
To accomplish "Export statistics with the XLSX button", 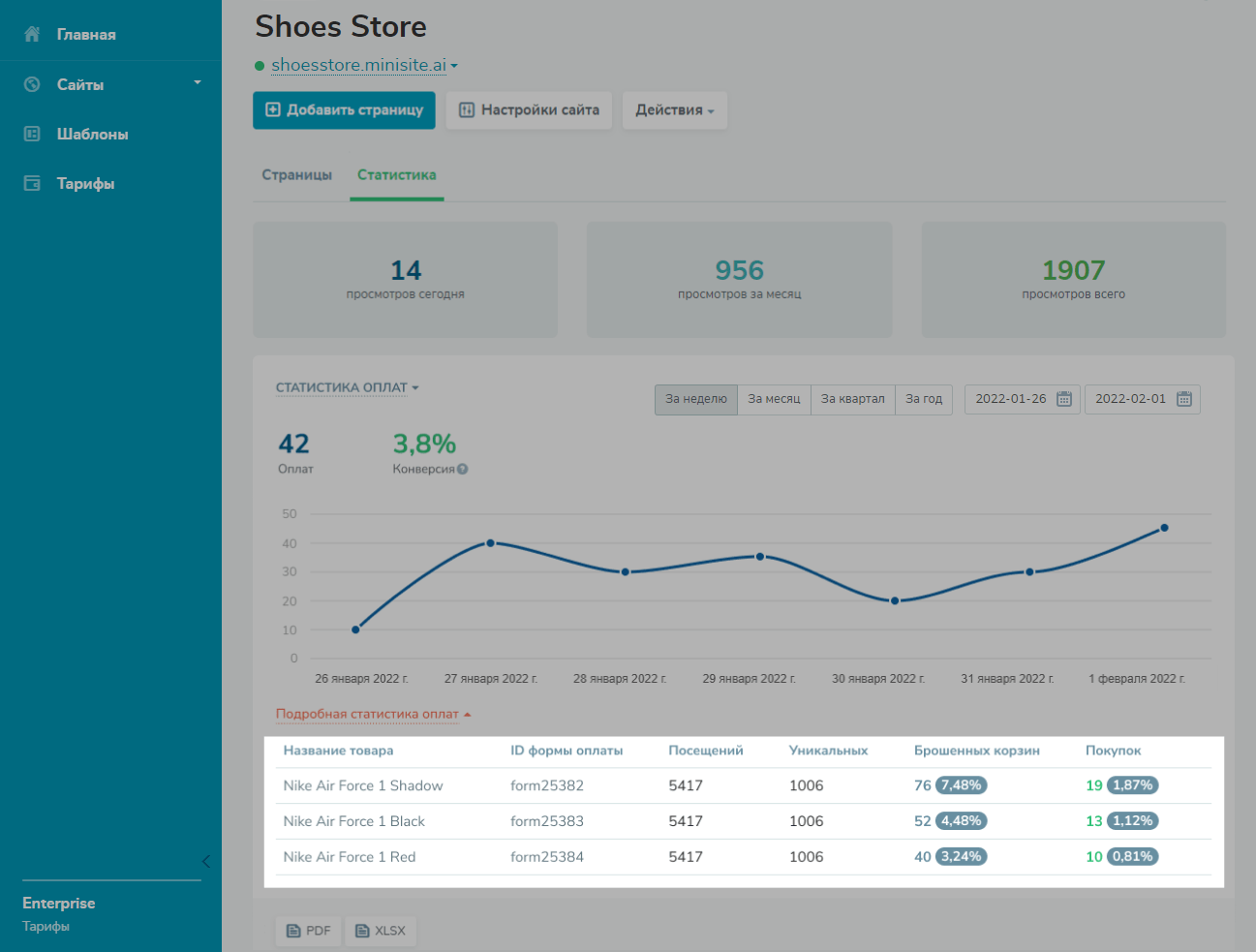I will 381,931.
